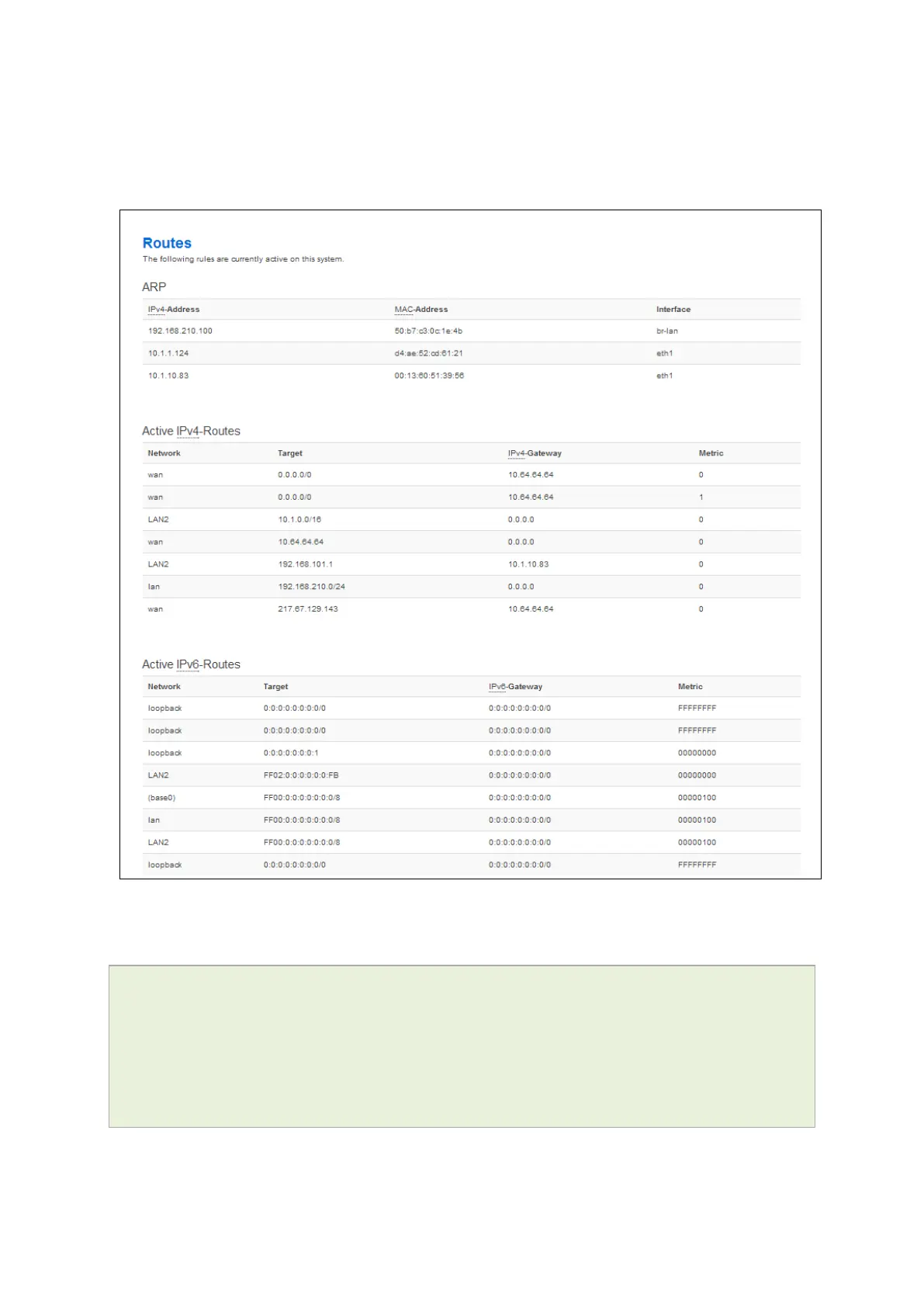
Task: Click 'Network' header in IPv4-Routes table
Action: [x=164, y=453]
